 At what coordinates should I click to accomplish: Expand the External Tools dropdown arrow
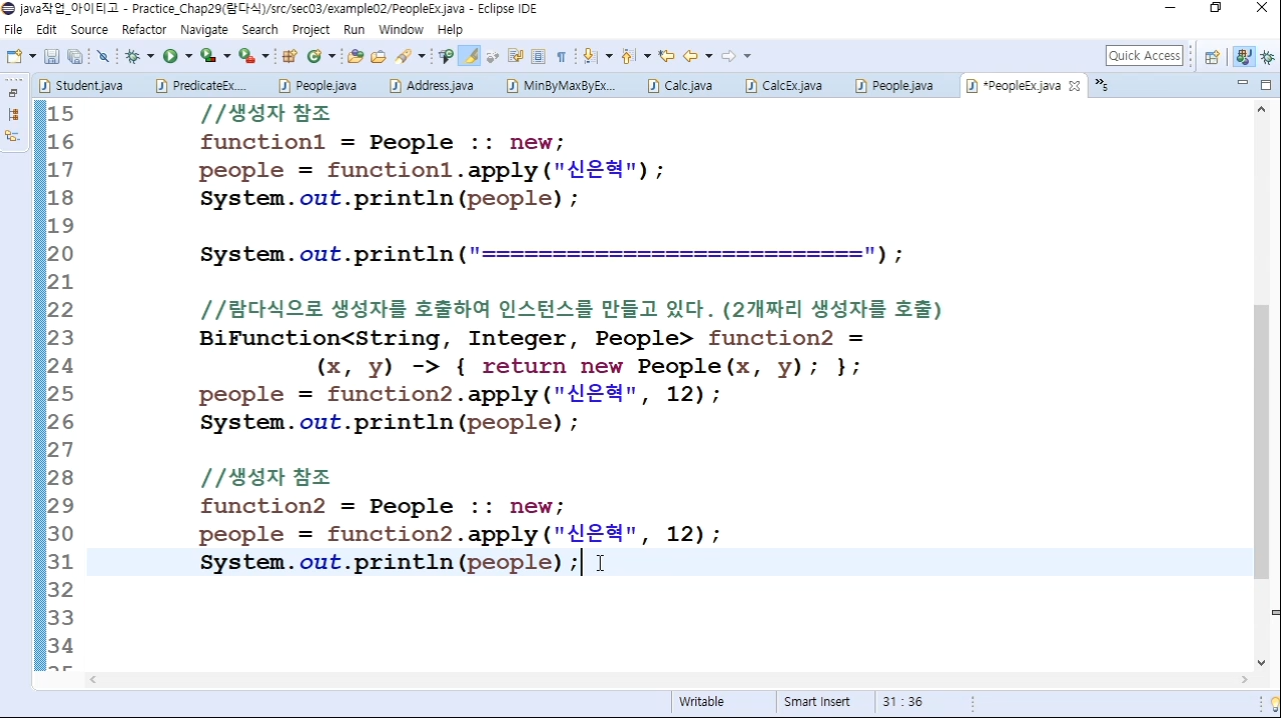(x=265, y=56)
